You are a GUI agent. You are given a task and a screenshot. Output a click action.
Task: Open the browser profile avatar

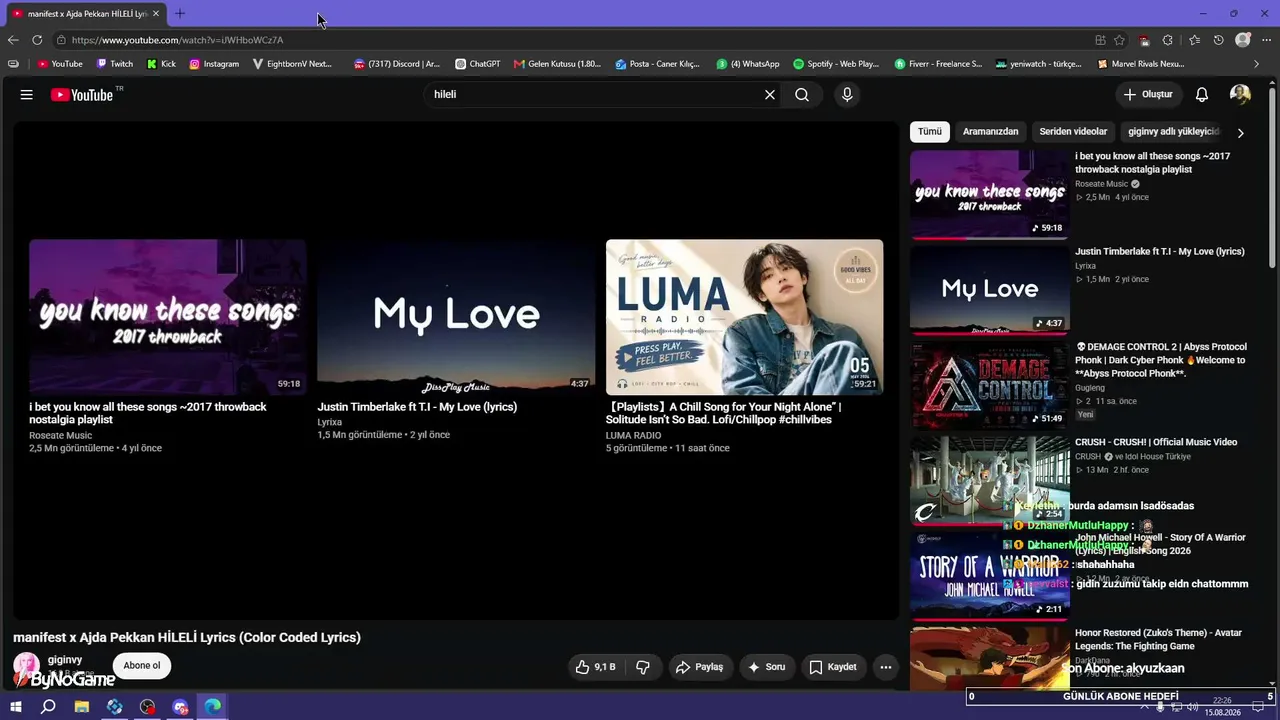1243,40
